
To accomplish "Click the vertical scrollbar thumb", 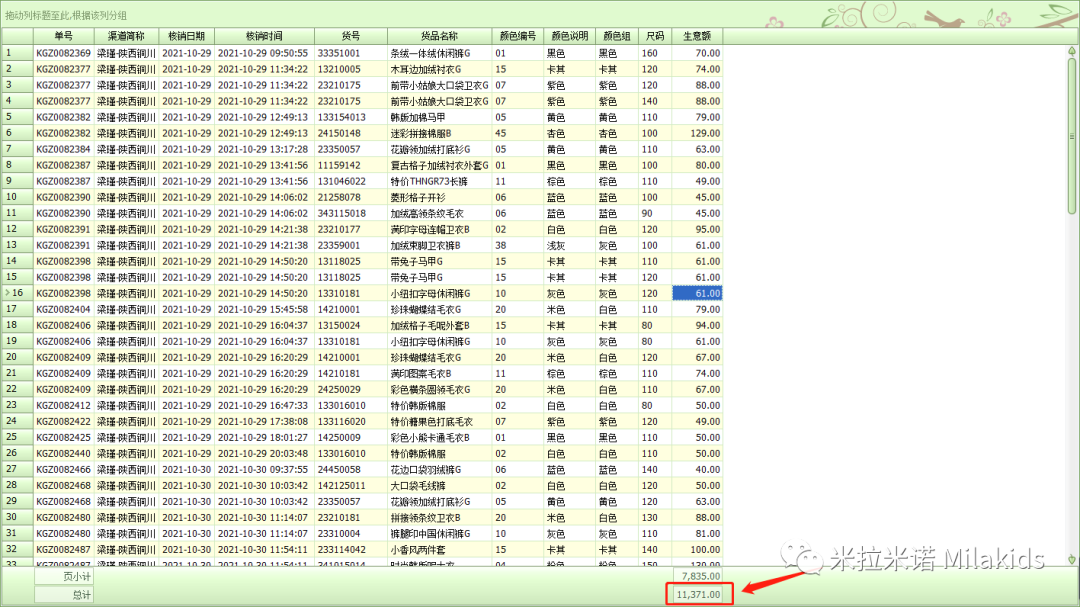I will [1072, 136].
